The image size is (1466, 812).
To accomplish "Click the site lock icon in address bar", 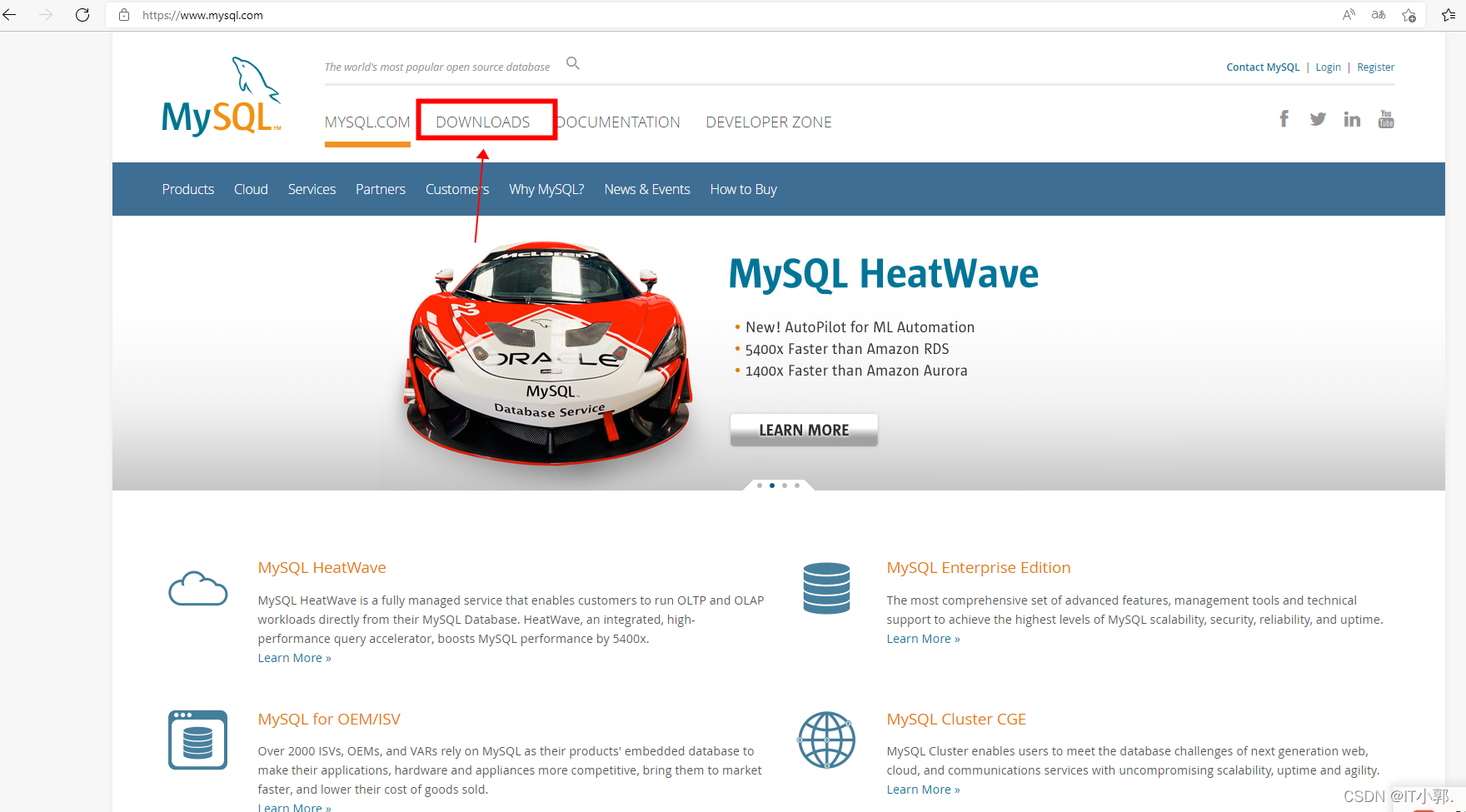I will pyautogui.click(x=124, y=15).
